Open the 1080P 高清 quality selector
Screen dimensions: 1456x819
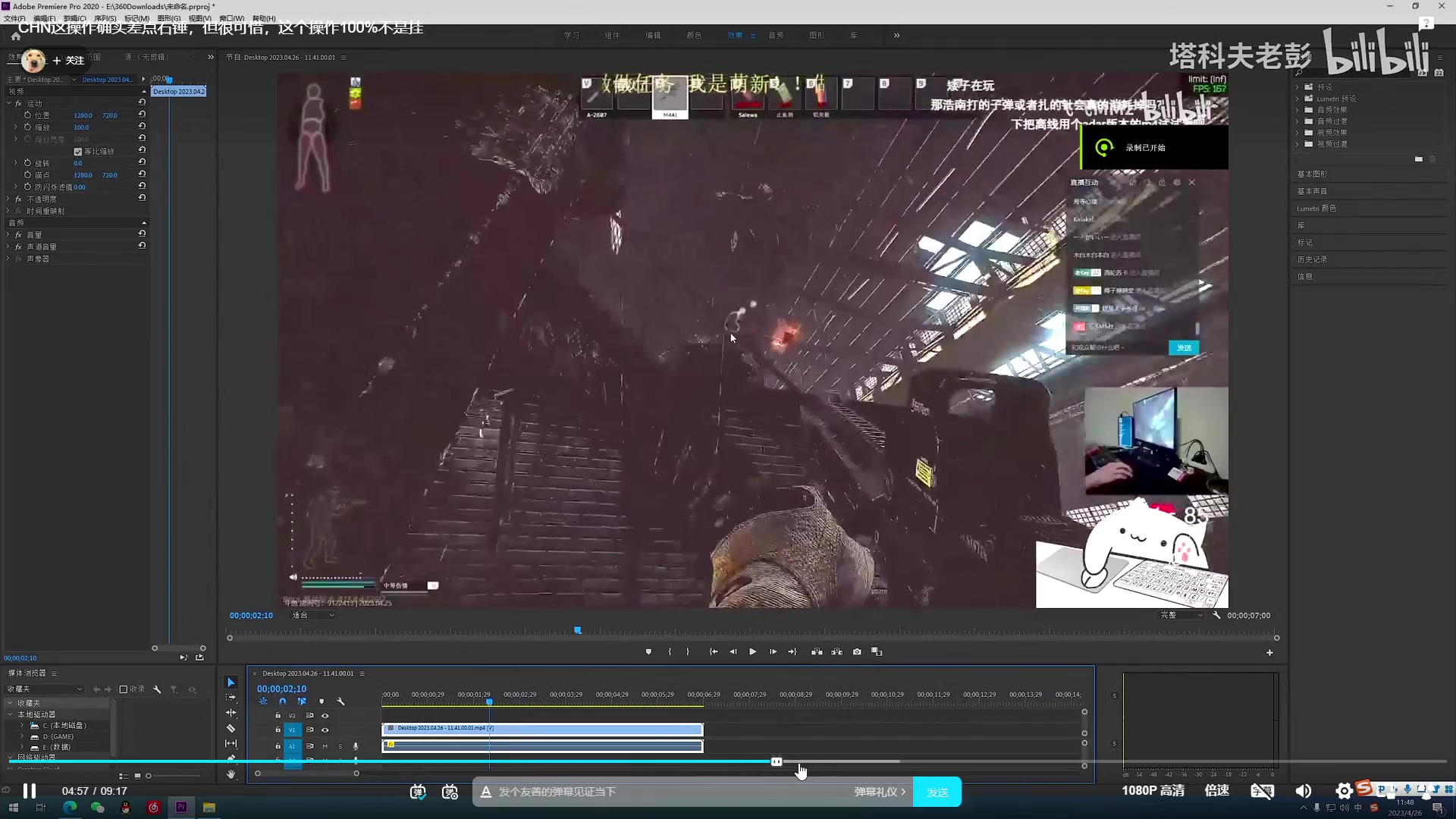(x=1153, y=791)
